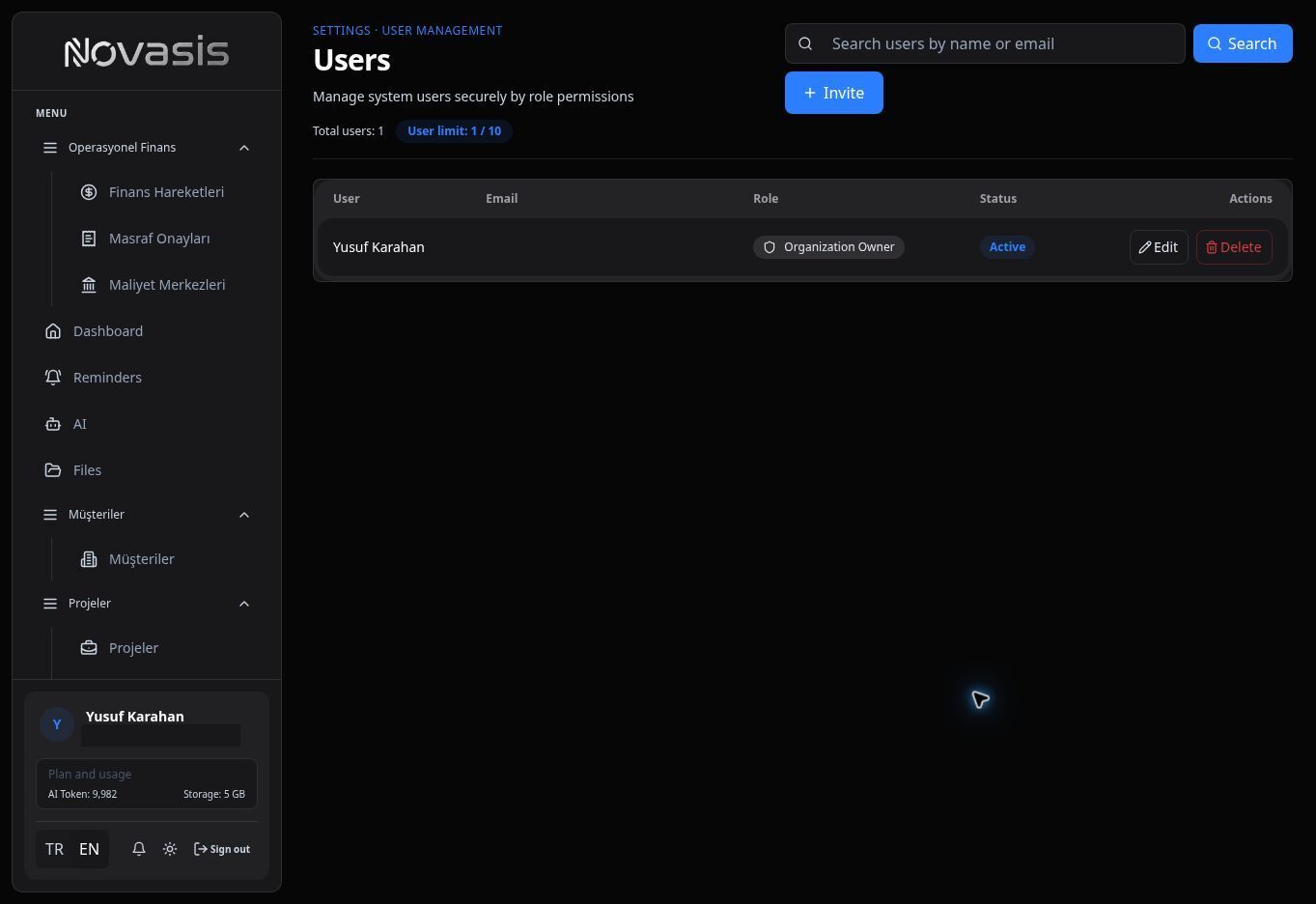Click the blue Search button
The image size is (1316, 904).
click(x=1243, y=43)
